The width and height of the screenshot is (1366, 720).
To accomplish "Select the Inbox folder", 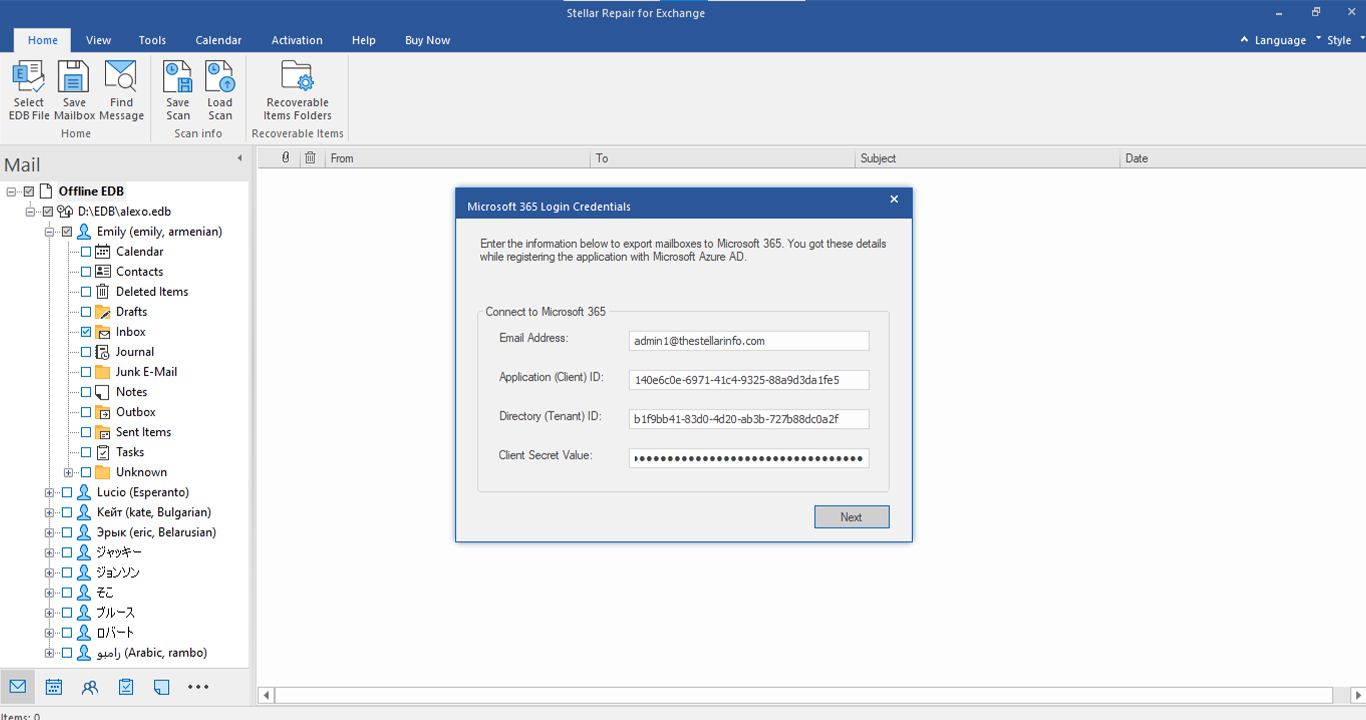I will click(x=130, y=332).
